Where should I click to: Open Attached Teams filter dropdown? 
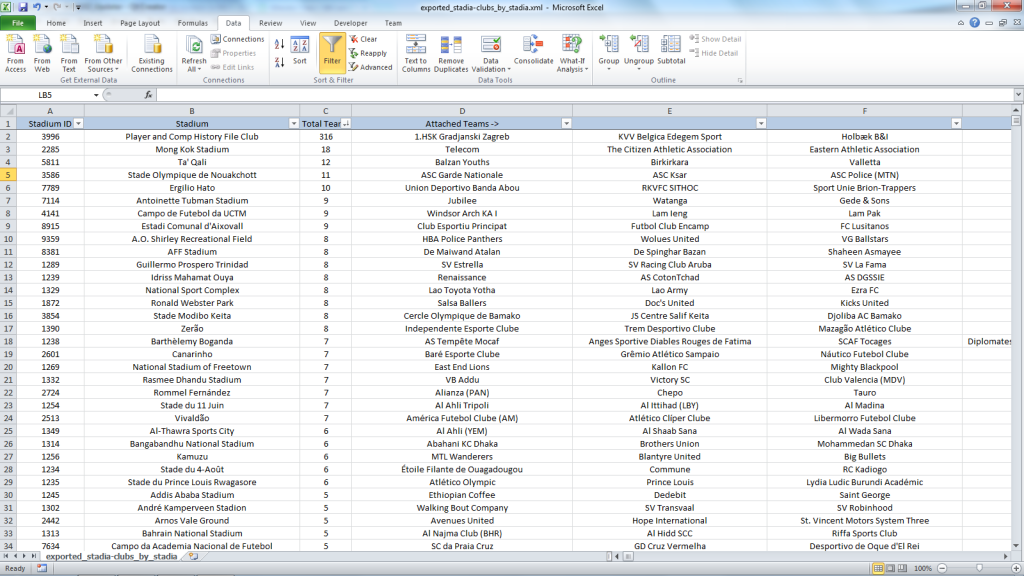[x=566, y=123]
